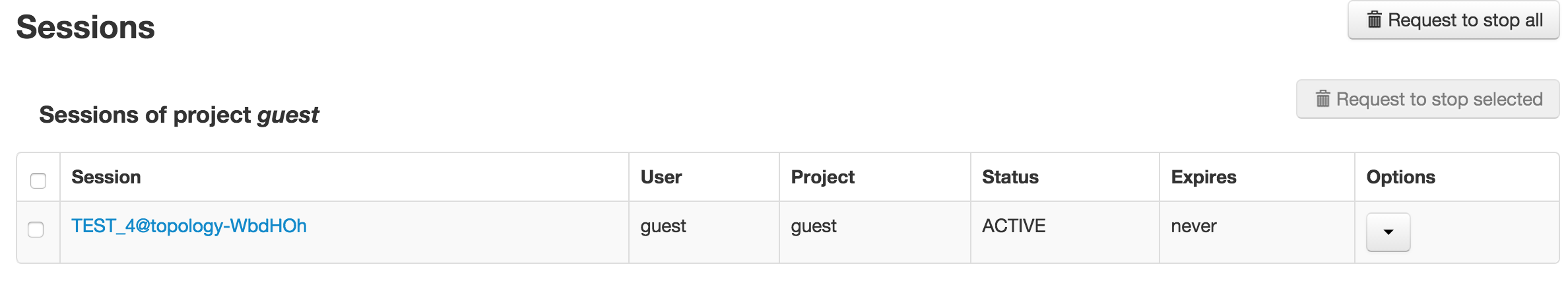This screenshot has height=285, width=1568.
Task: Open the TEST_4@topology-WbdHOh session link
Action: pyautogui.click(x=189, y=226)
